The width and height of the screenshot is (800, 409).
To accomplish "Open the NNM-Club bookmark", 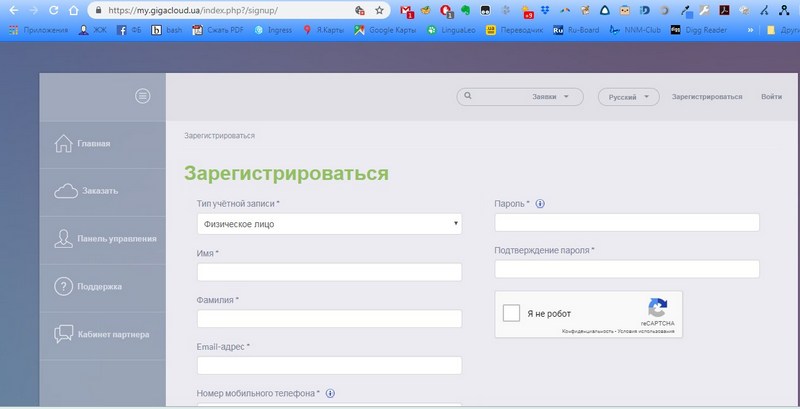I will 635,30.
